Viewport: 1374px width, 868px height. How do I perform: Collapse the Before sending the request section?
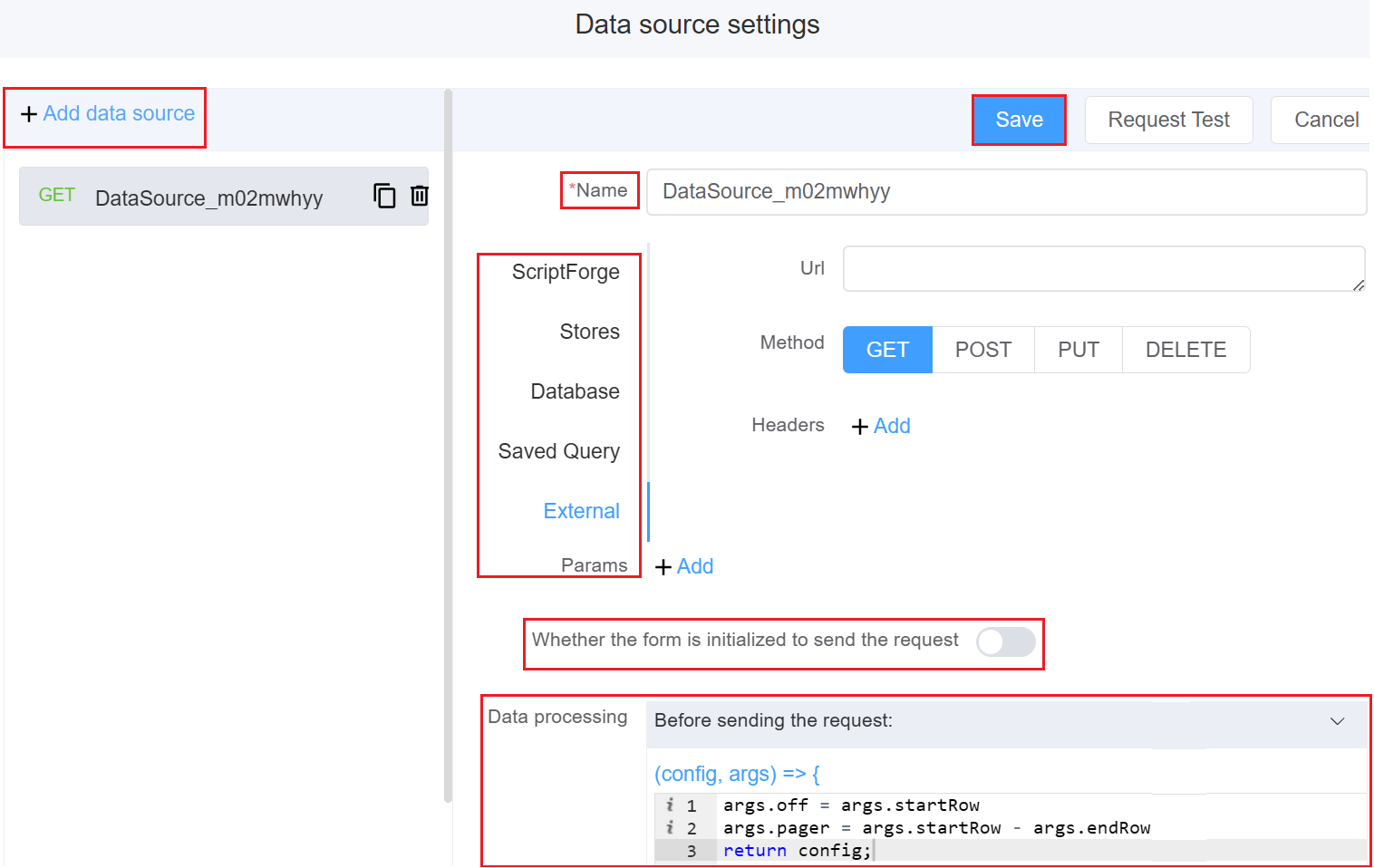[1337, 721]
